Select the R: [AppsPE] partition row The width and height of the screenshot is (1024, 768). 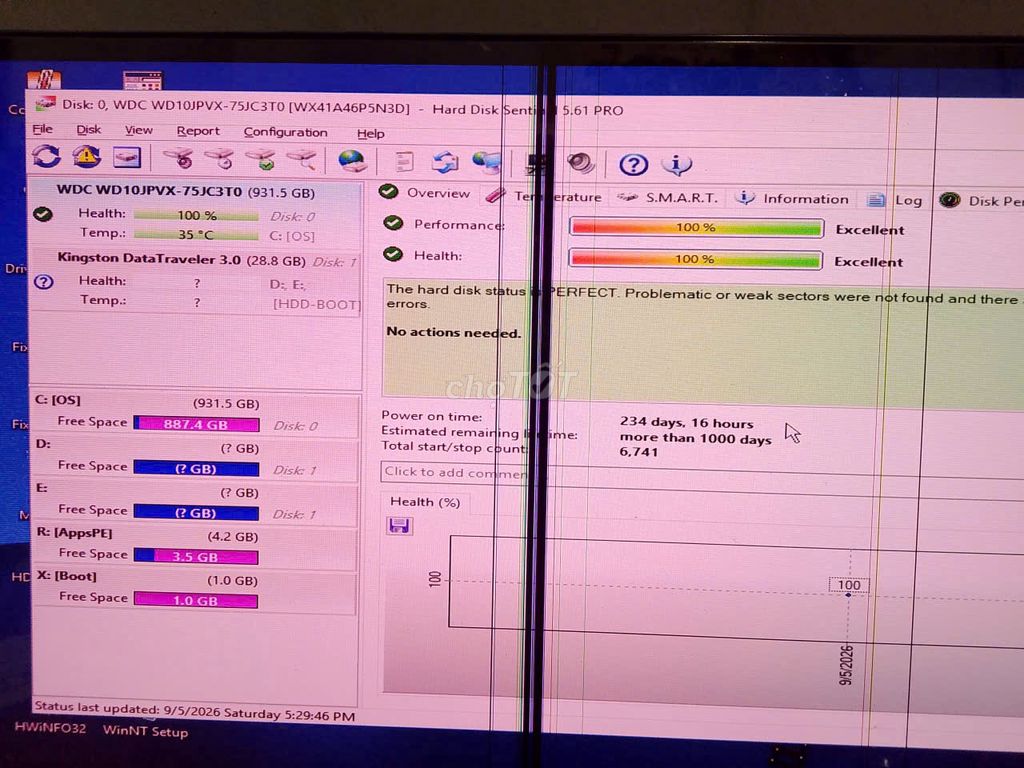(195, 546)
